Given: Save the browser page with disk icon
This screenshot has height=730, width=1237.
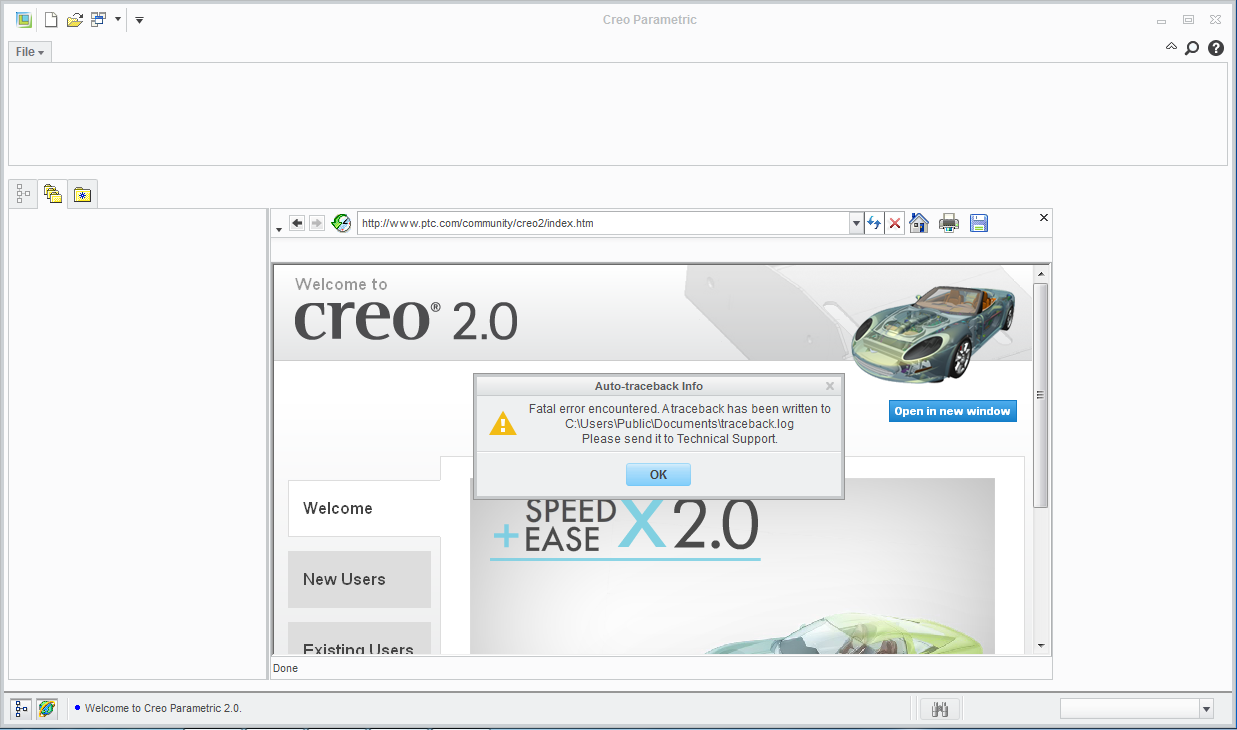Looking at the screenshot, I should point(979,223).
